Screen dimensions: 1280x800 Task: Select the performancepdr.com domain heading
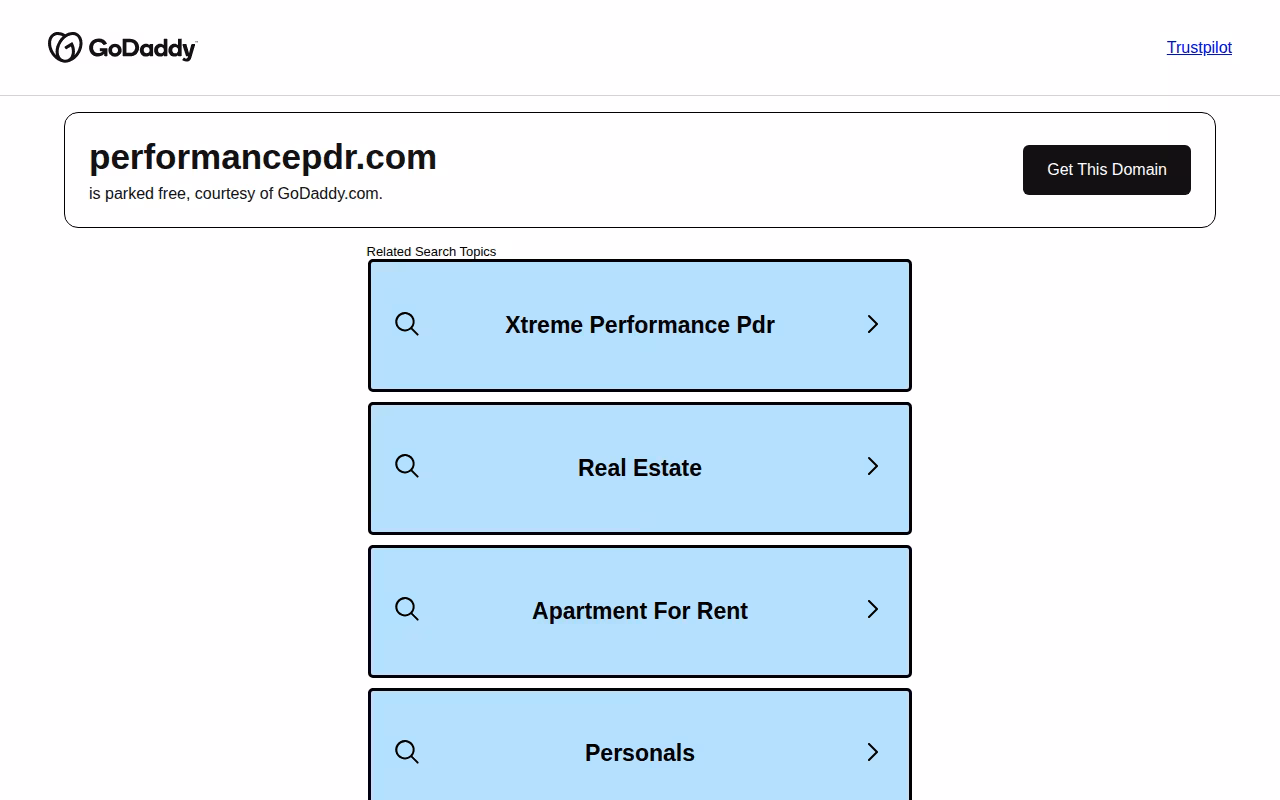point(263,157)
